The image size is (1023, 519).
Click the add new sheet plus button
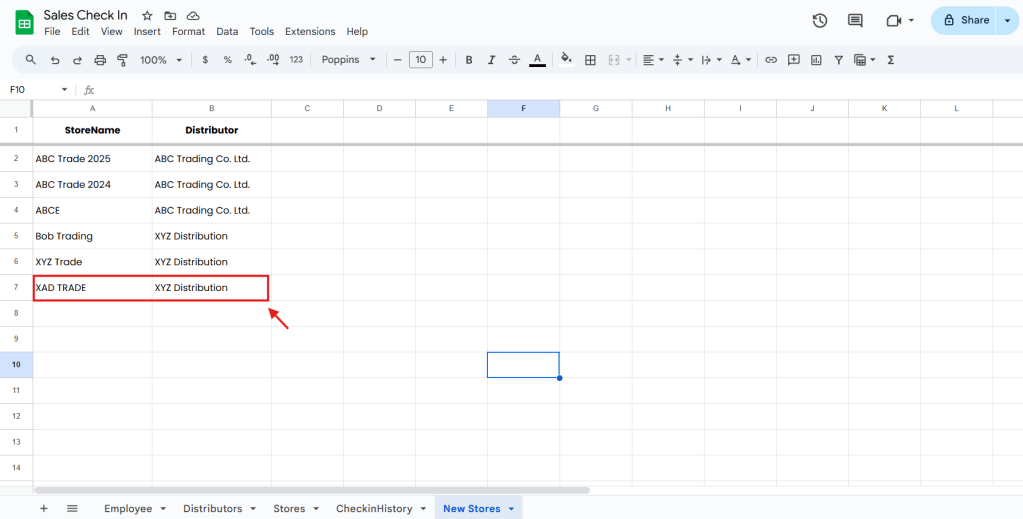coord(43,508)
